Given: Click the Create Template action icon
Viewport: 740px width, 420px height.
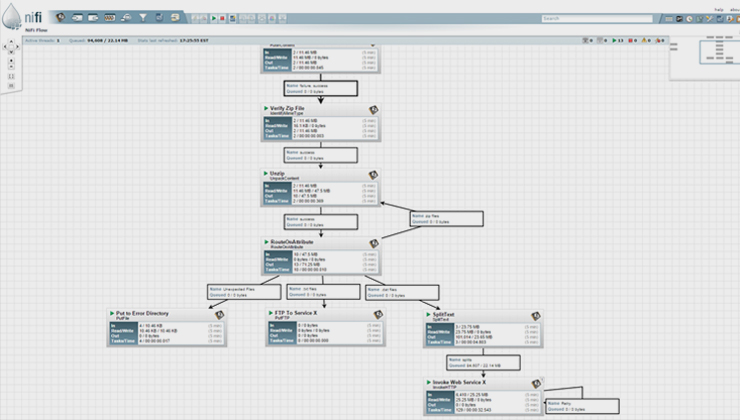Looking at the screenshot, I should point(232,18).
